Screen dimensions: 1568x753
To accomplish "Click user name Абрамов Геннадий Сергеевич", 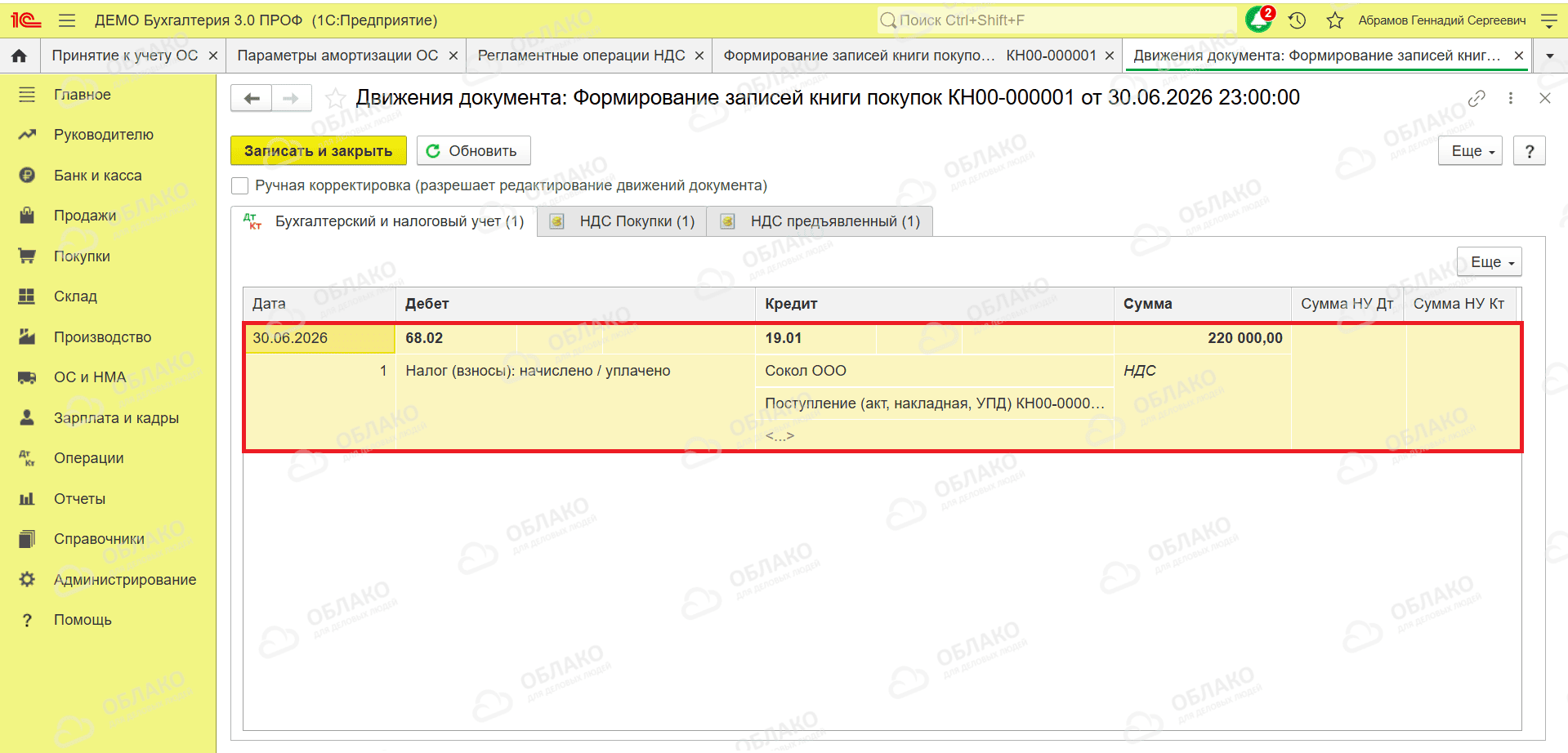I will click(1442, 20).
